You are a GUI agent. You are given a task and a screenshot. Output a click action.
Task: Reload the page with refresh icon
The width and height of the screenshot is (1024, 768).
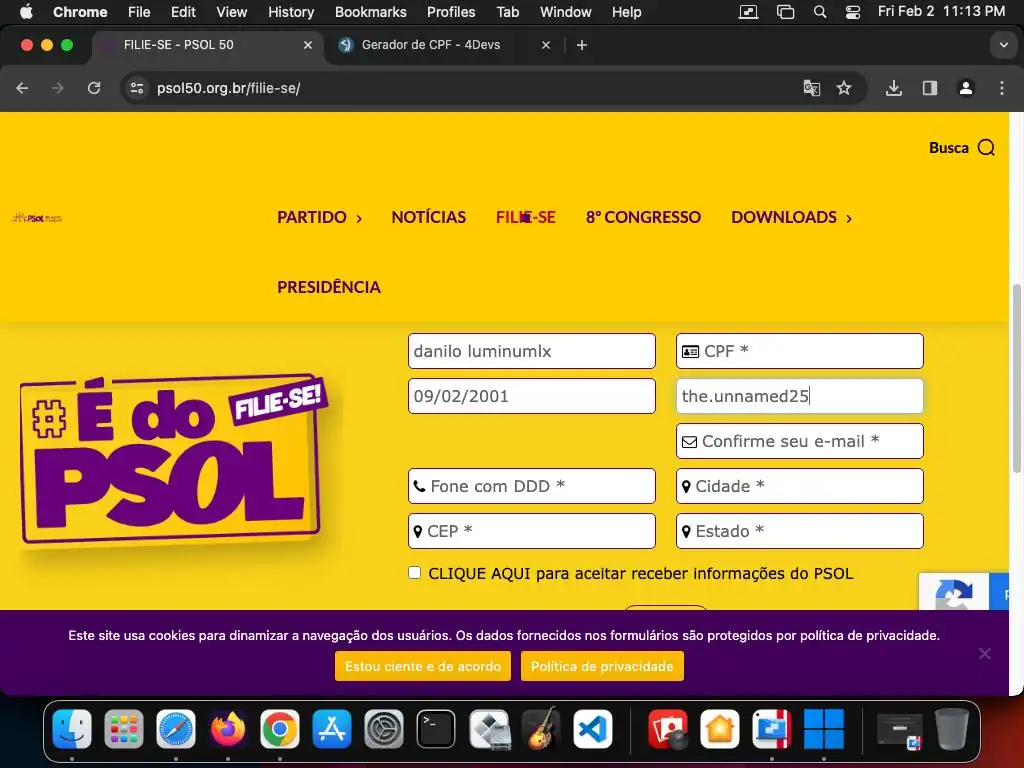[x=94, y=88]
